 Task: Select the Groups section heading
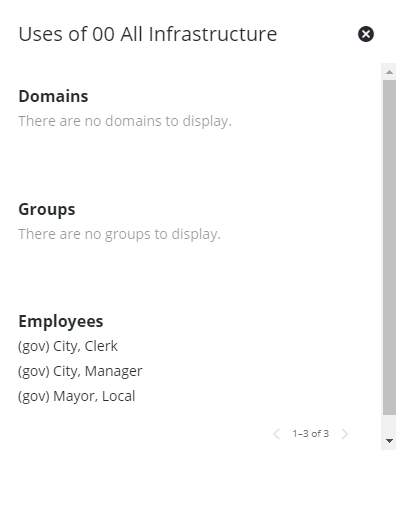tap(47, 210)
